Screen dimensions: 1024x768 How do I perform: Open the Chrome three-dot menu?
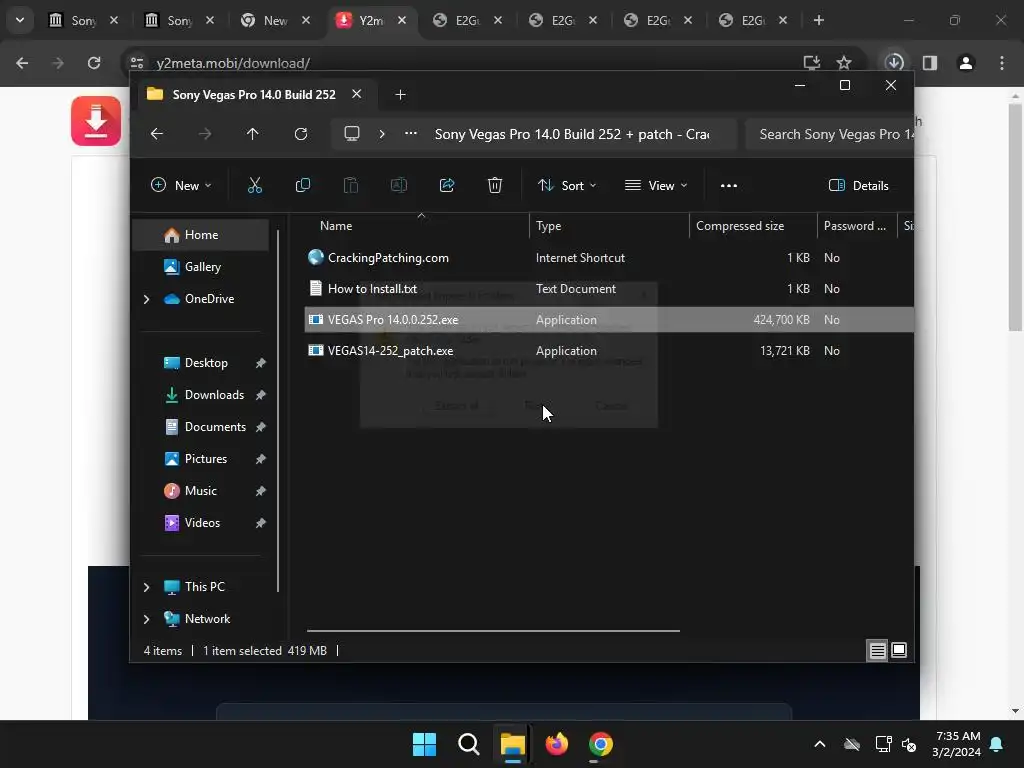[1002, 63]
